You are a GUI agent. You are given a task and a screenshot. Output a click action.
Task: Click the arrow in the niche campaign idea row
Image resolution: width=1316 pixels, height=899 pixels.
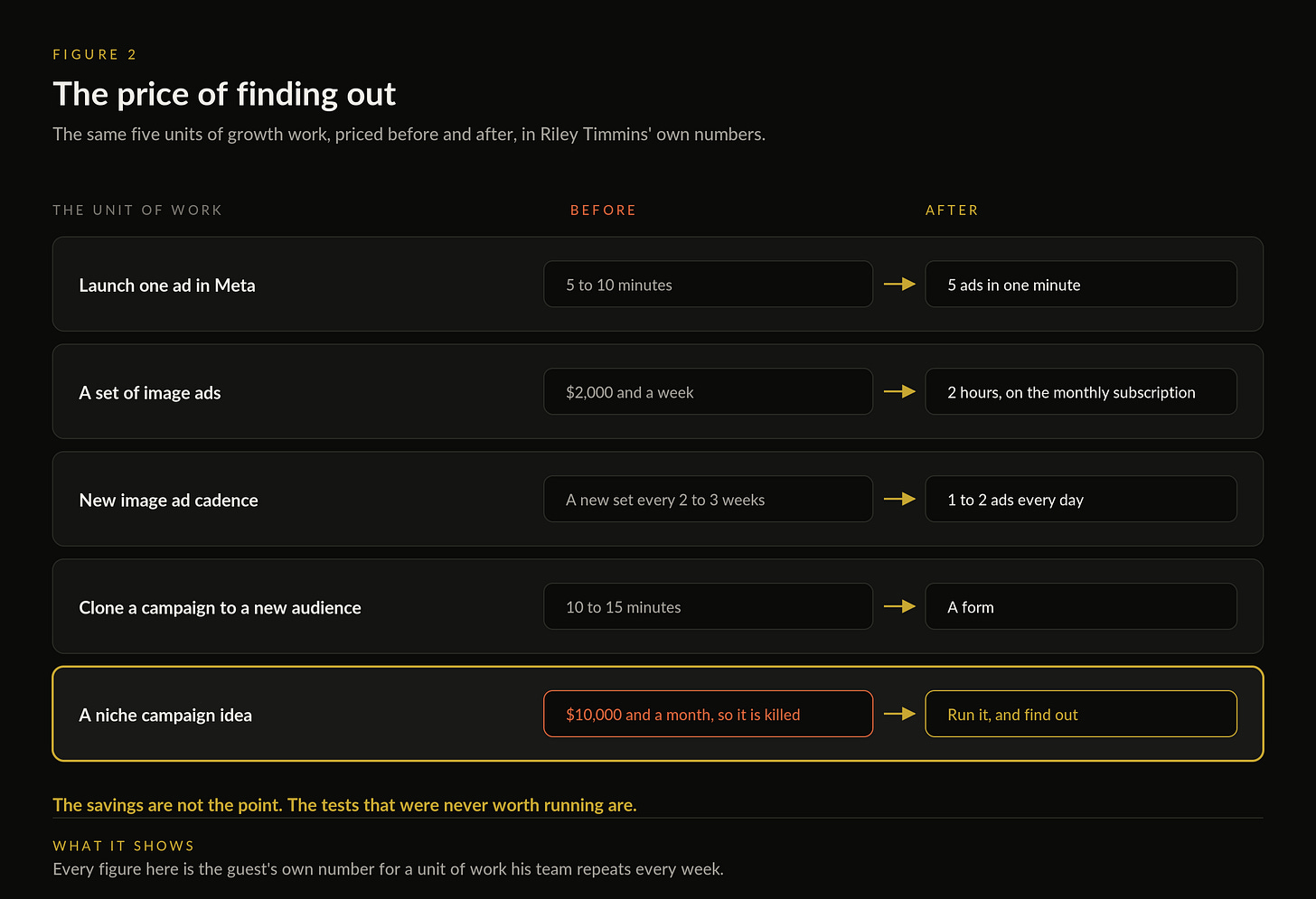coord(899,714)
